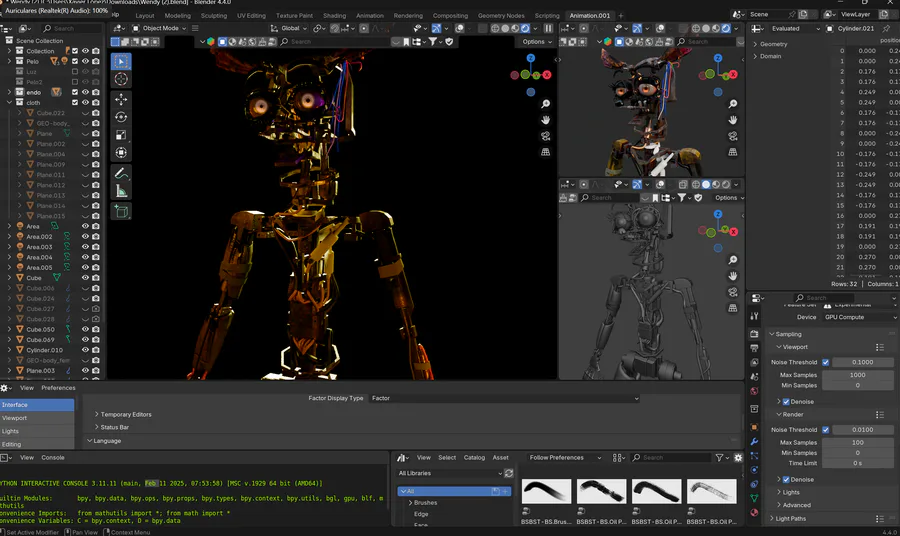Open Factor Display Type dropdown

[x=504, y=398]
